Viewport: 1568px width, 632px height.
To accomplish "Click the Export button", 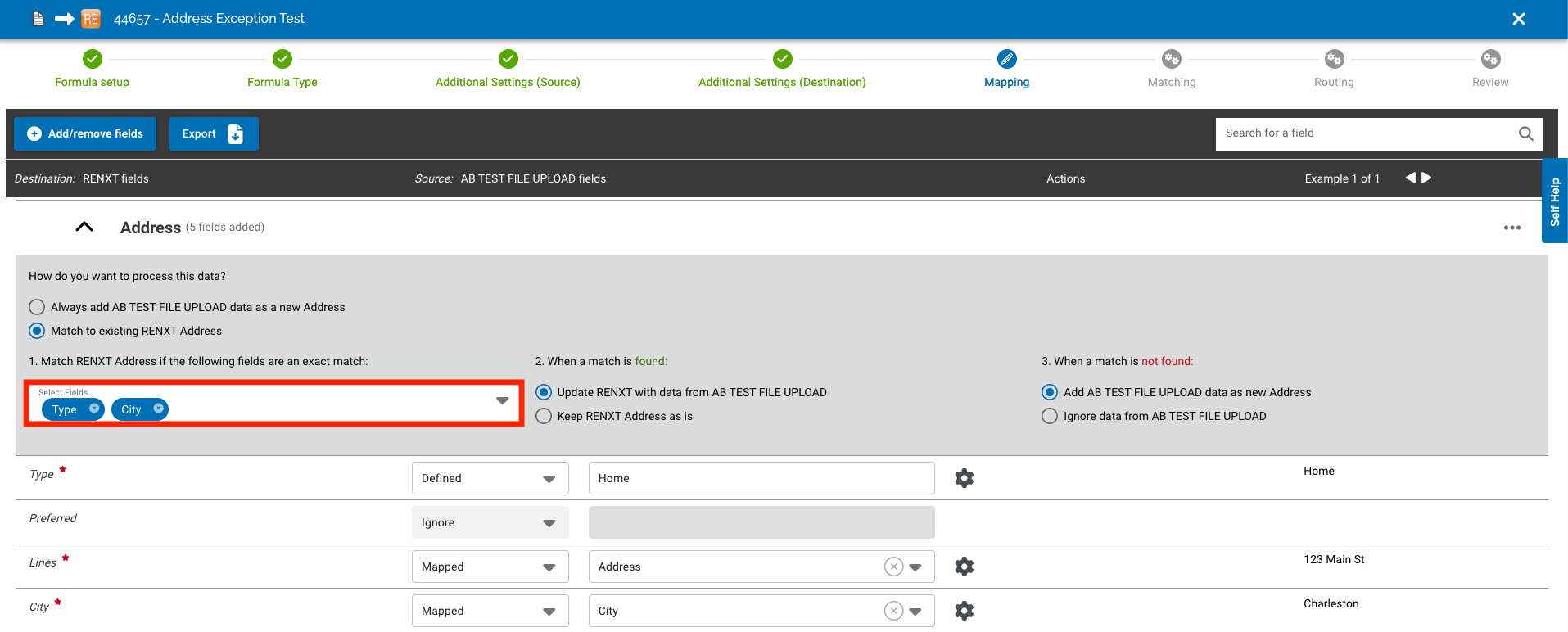I will (x=214, y=133).
